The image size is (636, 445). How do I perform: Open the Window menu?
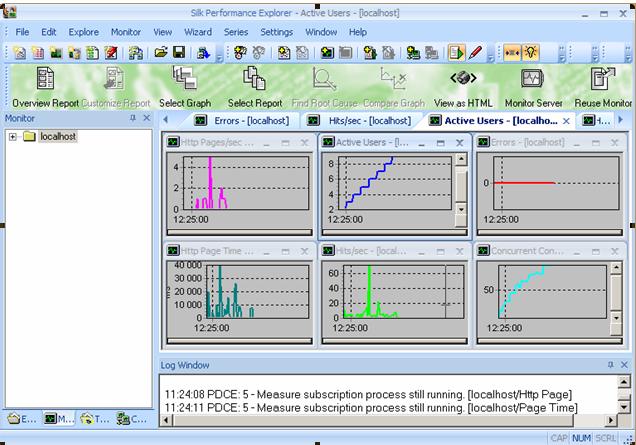(321, 32)
